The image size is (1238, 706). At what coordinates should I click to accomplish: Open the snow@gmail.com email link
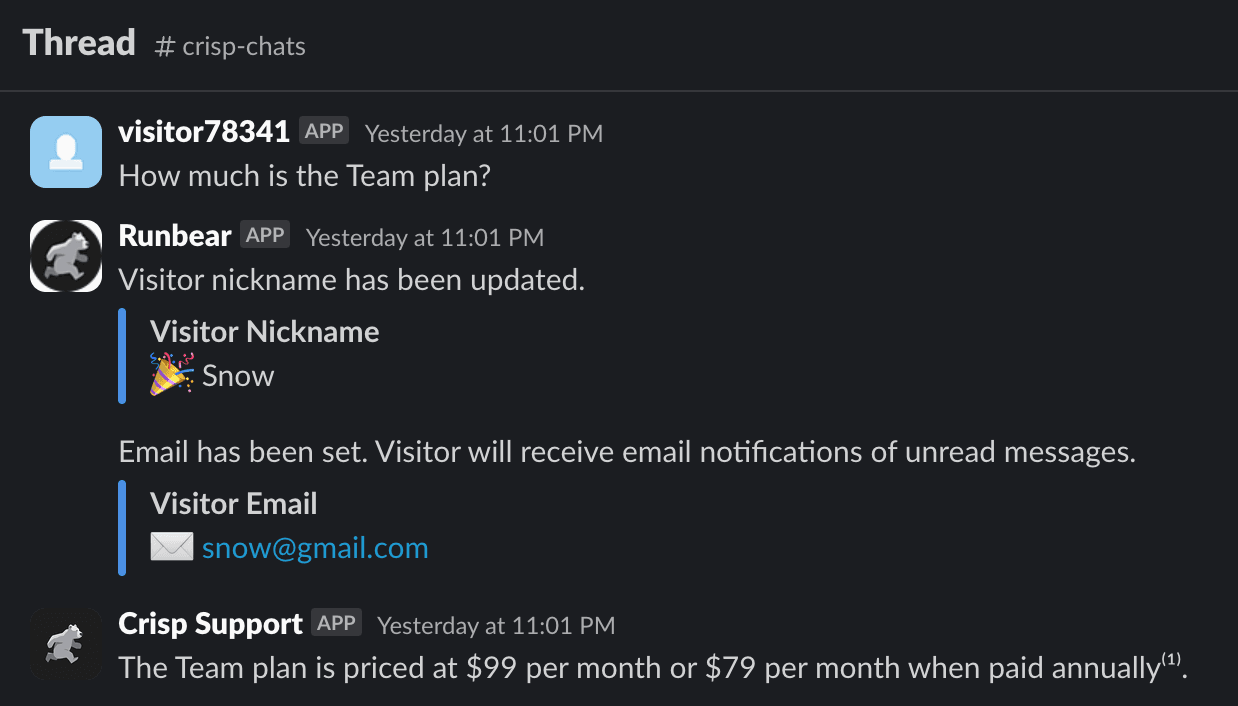click(x=315, y=548)
